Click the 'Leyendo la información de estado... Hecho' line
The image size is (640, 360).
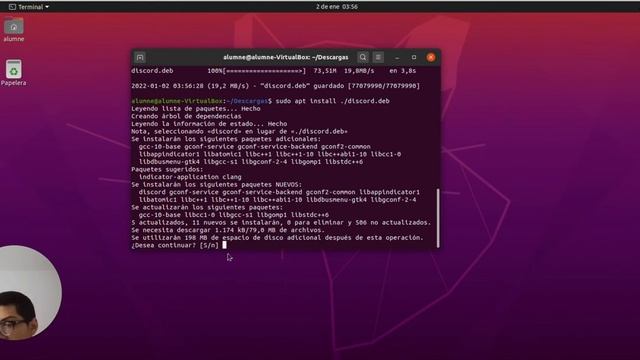pyautogui.click(x=209, y=124)
